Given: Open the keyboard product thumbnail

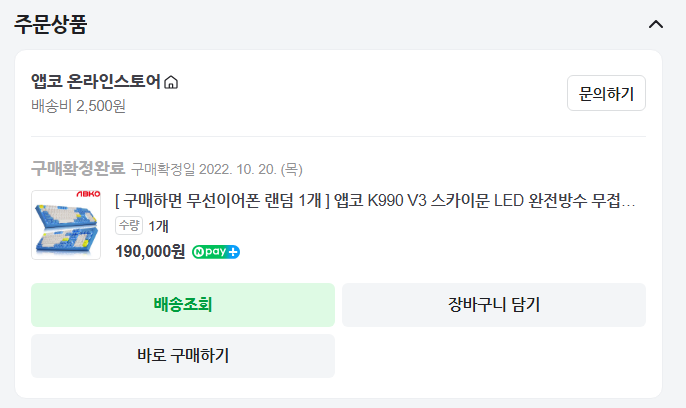Looking at the screenshot, I should pos(66,225).
